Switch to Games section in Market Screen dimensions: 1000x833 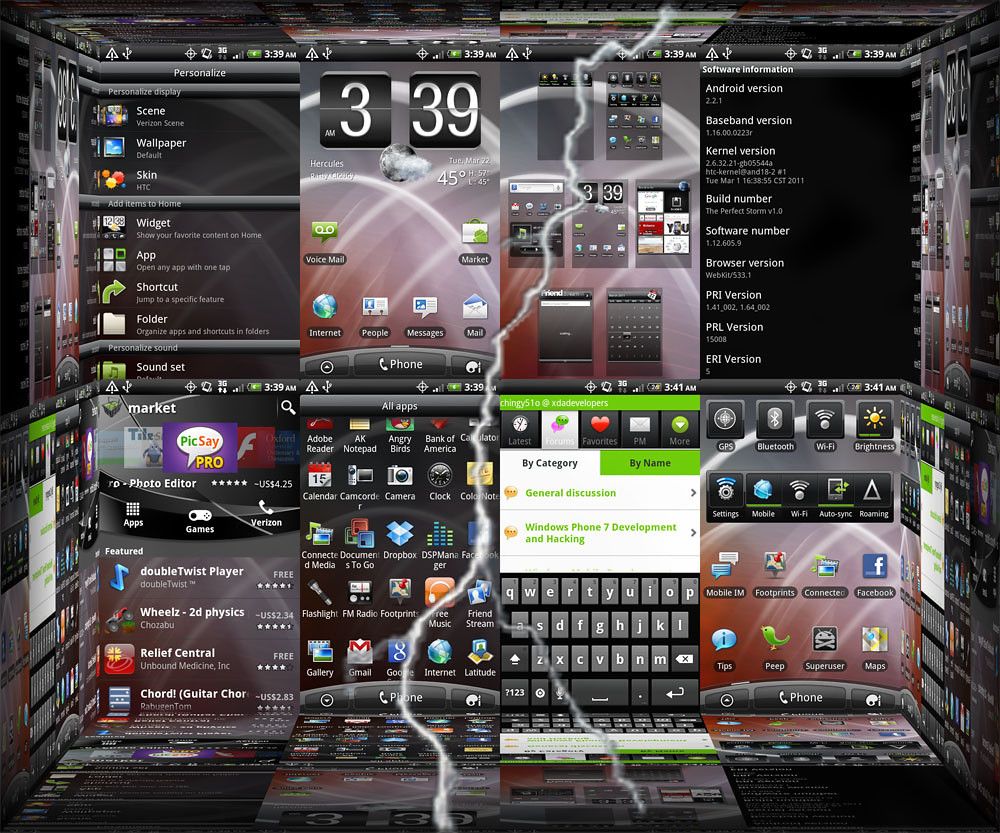(200, 520)
